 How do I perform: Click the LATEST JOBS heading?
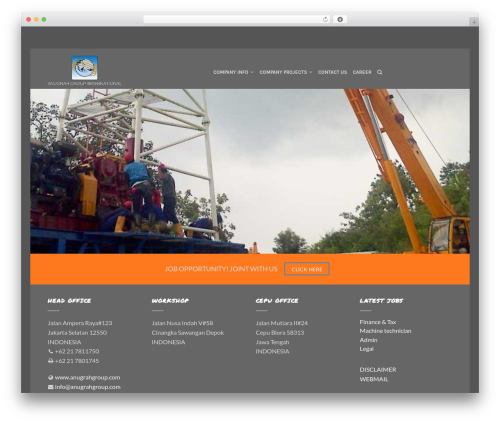tap(381, 301)
